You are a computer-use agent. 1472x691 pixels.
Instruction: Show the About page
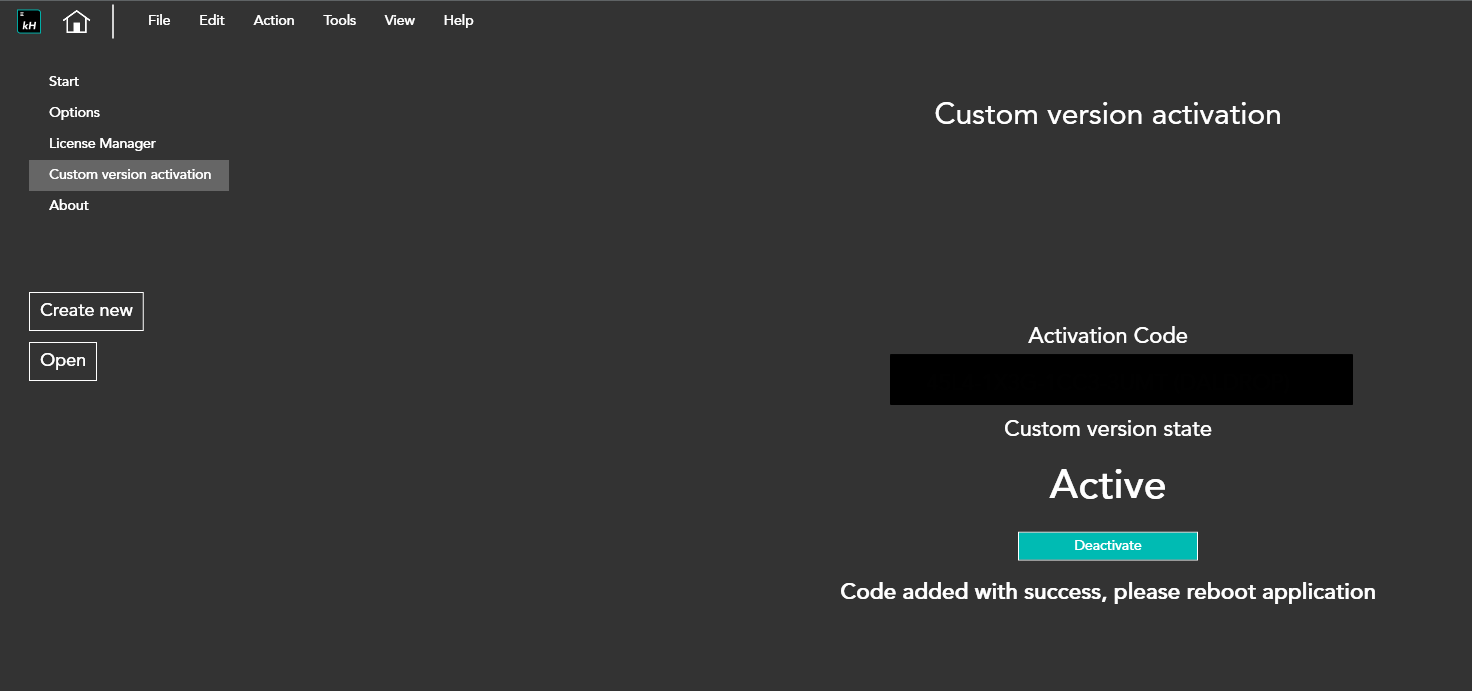[x=69, y=205]
